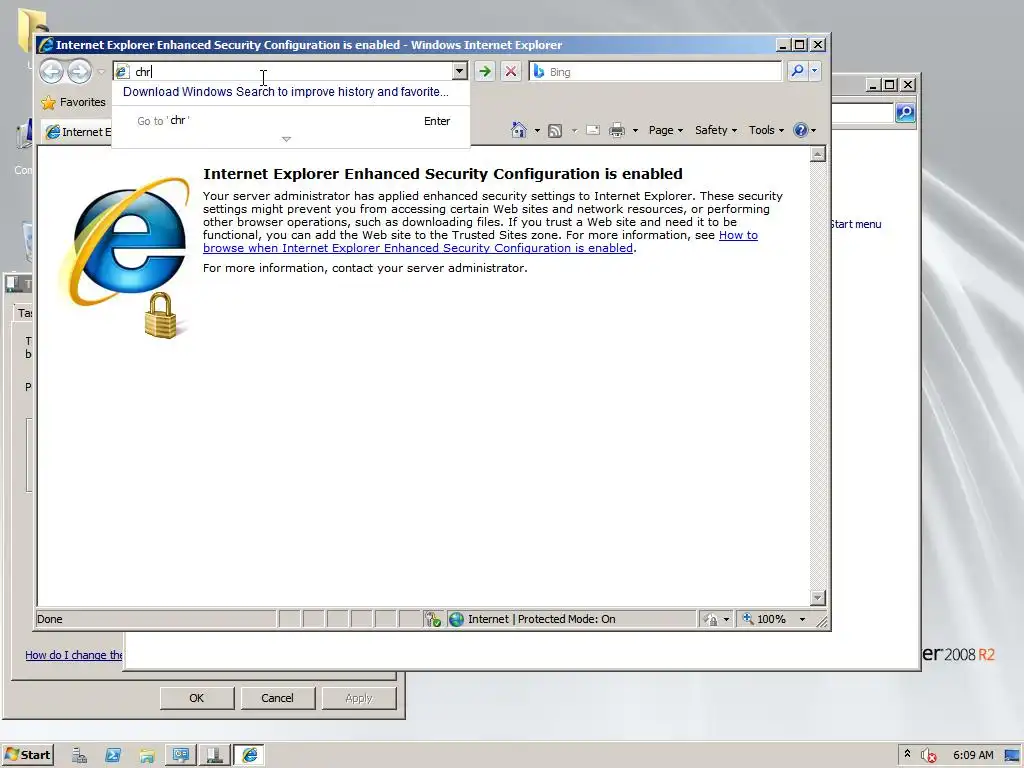Switch to the Control Panel taskbar window button
1024x768 pixels.
(x=181, y=756)
